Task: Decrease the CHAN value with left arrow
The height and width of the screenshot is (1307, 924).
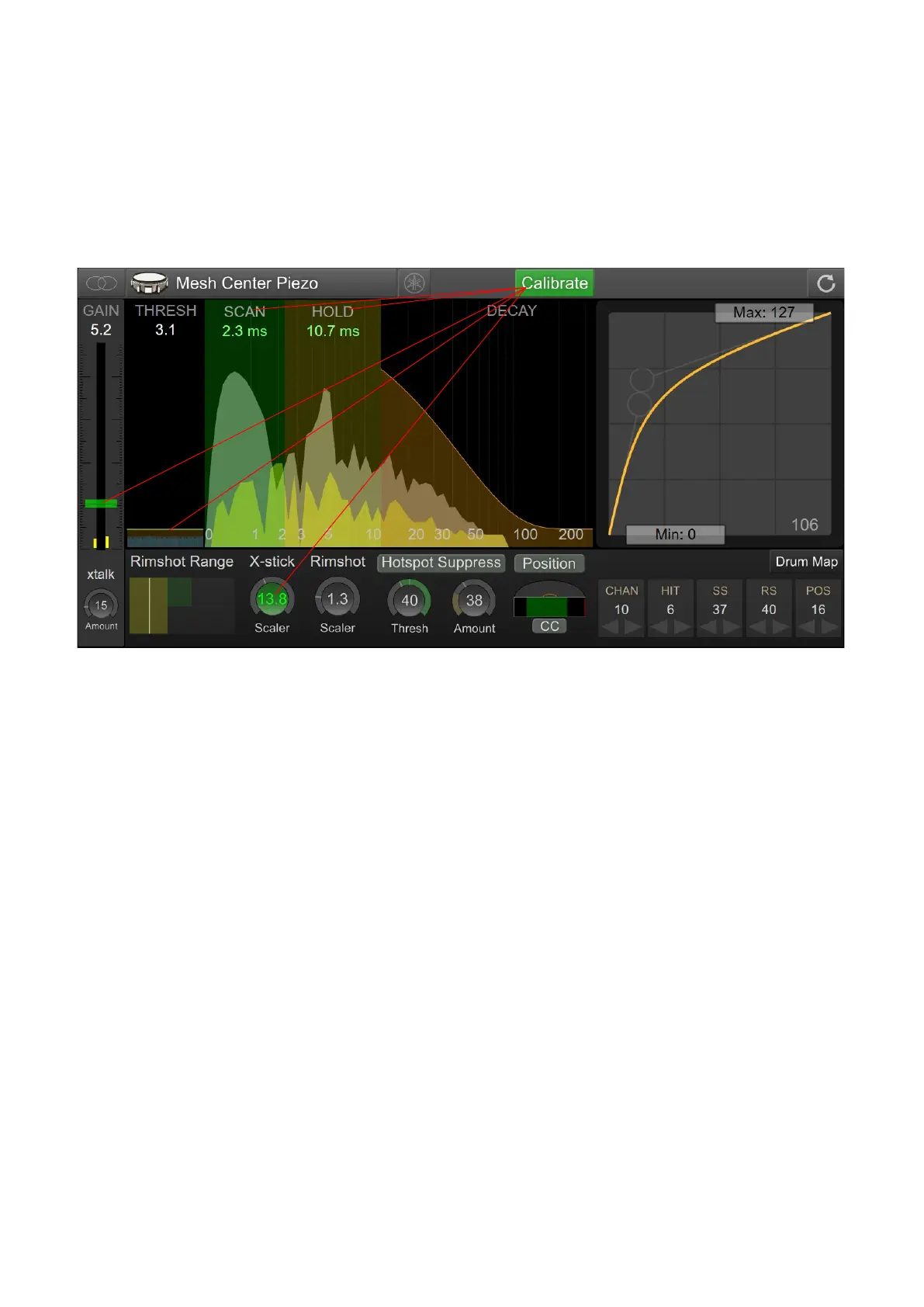Action: click(x=611, y=627)
